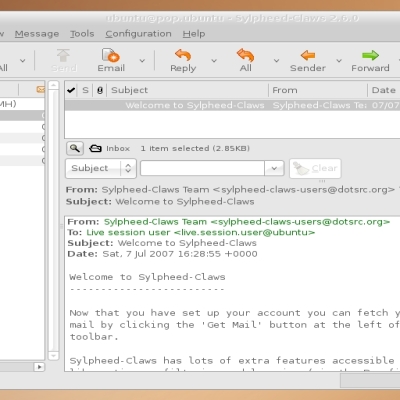Forward the selected message
This screenshot has height=400, width=400.
pos(370,60)
